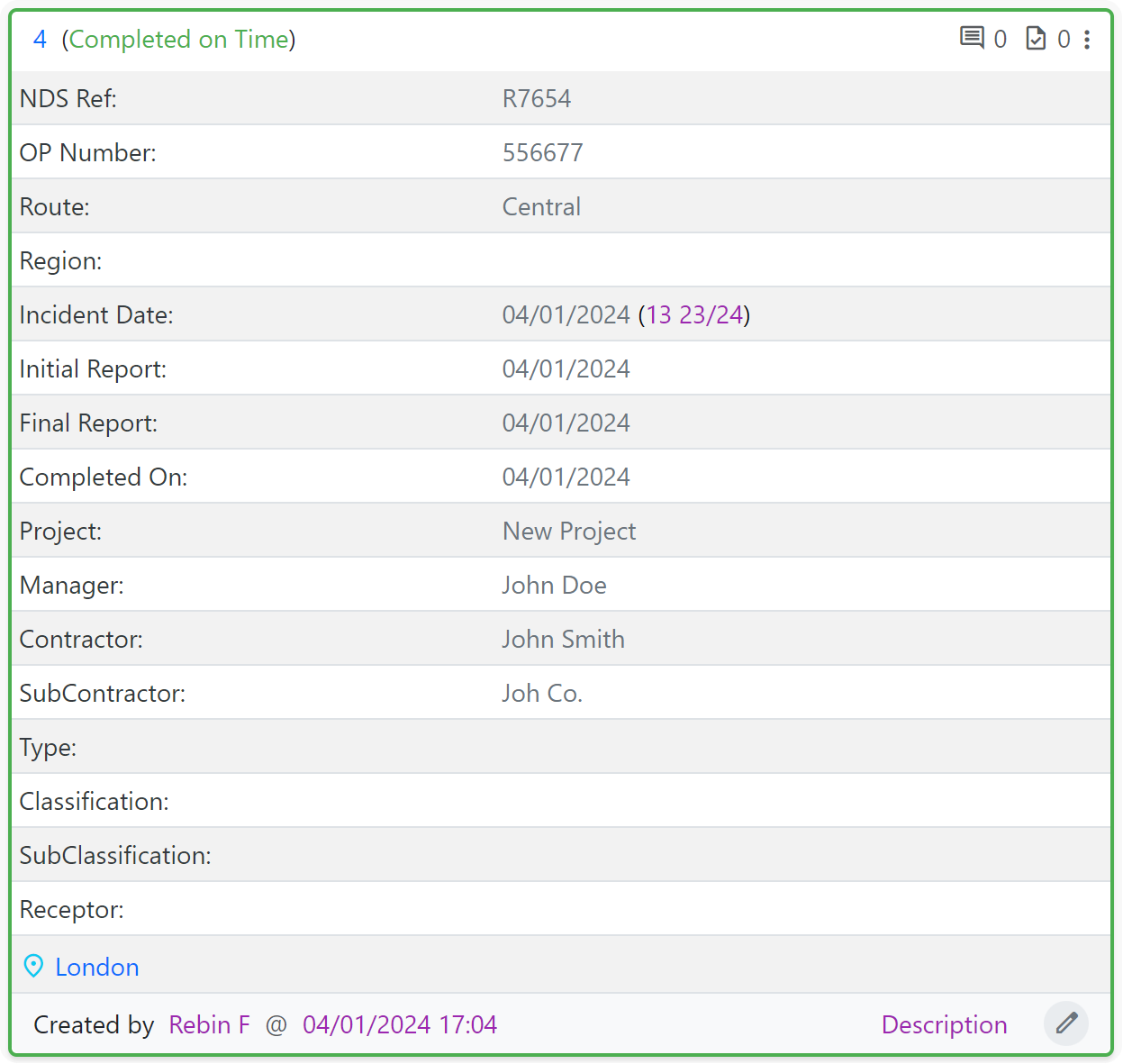Click the map pin location icon
This screenshot has width=1123, height=1064.
(x=33, y=966)
